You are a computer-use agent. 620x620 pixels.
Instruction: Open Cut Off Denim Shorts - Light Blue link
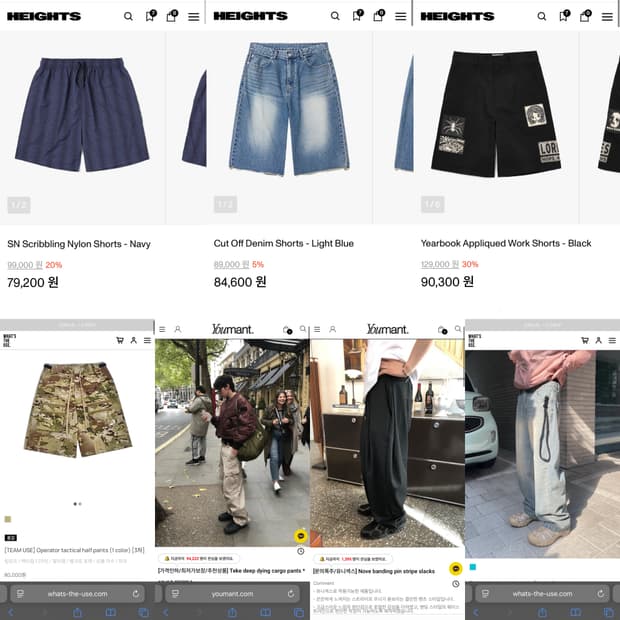[x=284, y=243]
